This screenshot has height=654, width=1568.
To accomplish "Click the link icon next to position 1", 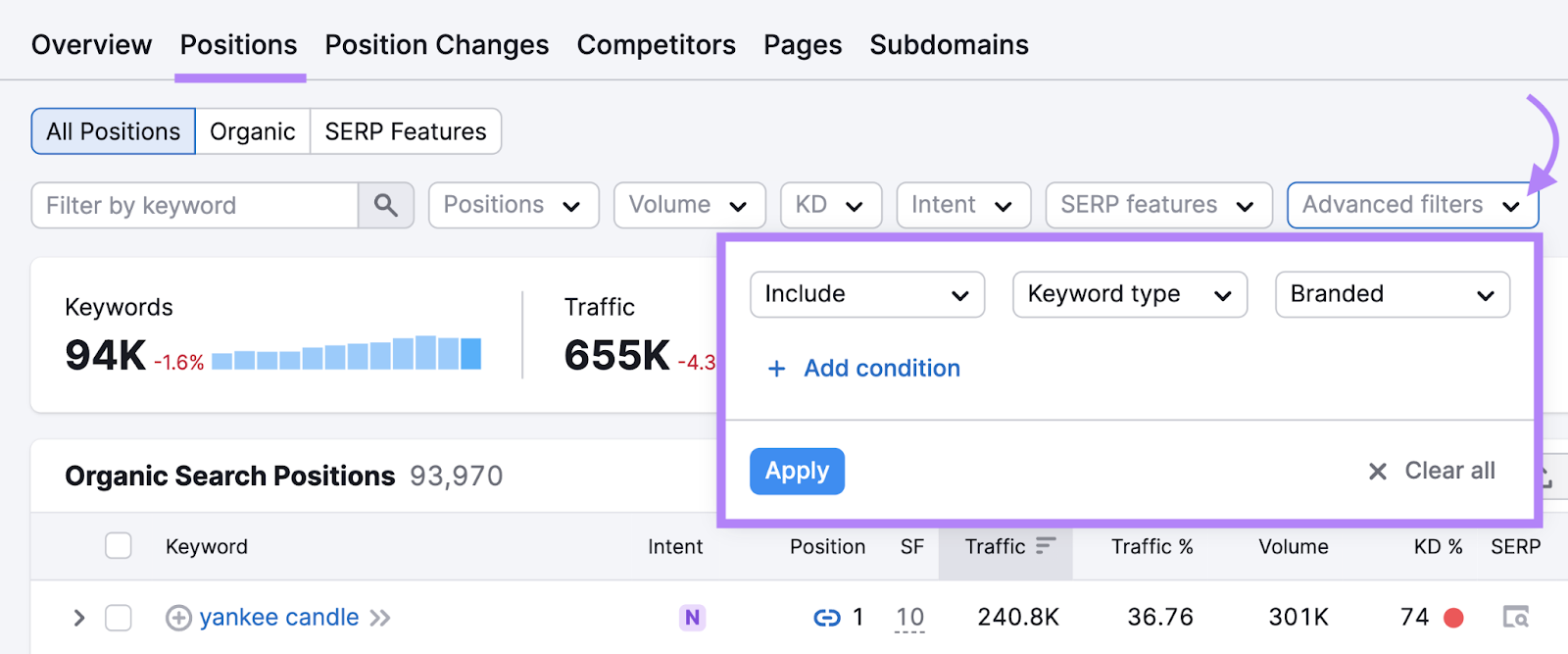I will (826, 618).
